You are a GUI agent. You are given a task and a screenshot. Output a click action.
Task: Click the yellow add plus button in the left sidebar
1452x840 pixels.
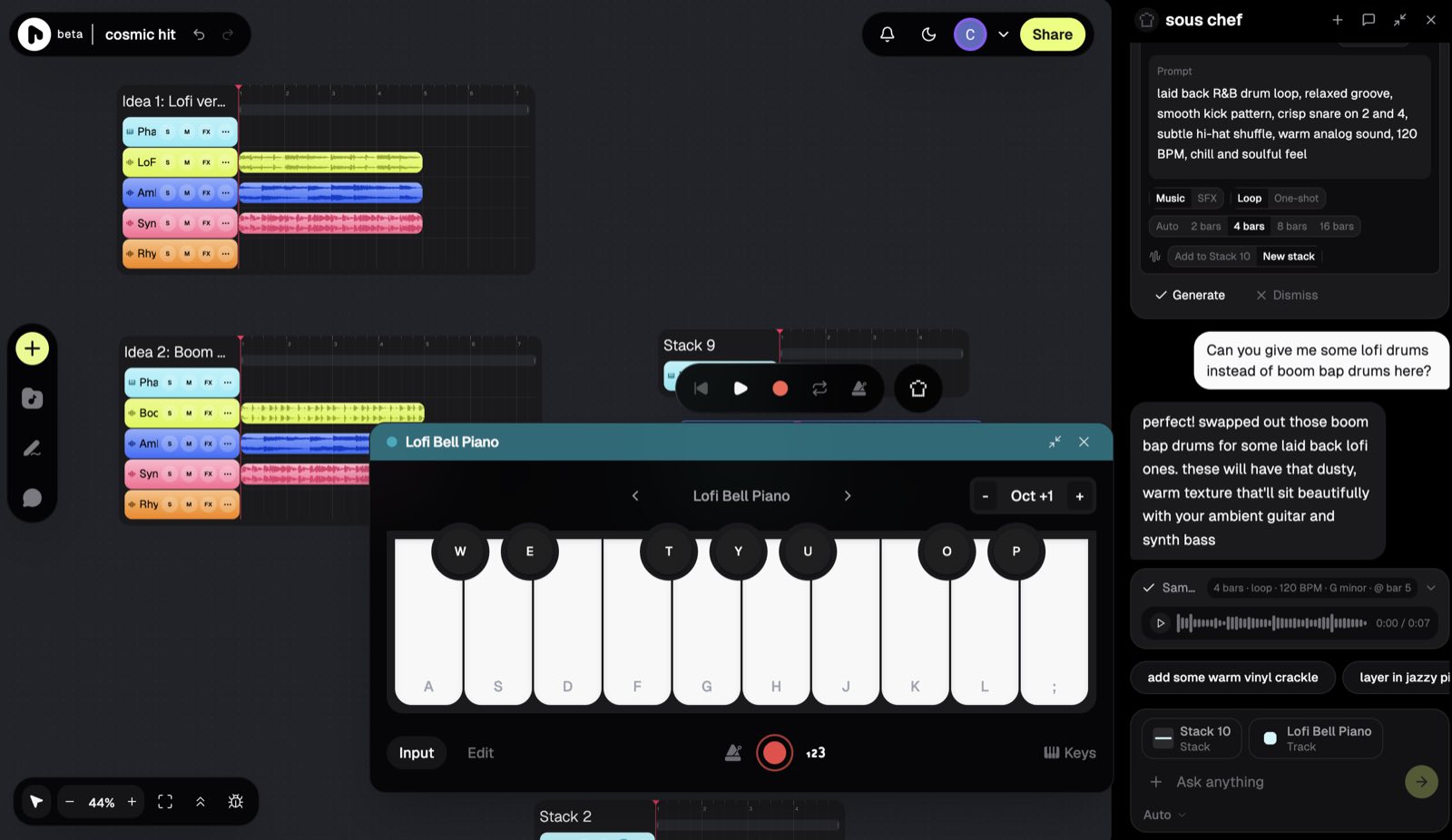click(32, 348)
